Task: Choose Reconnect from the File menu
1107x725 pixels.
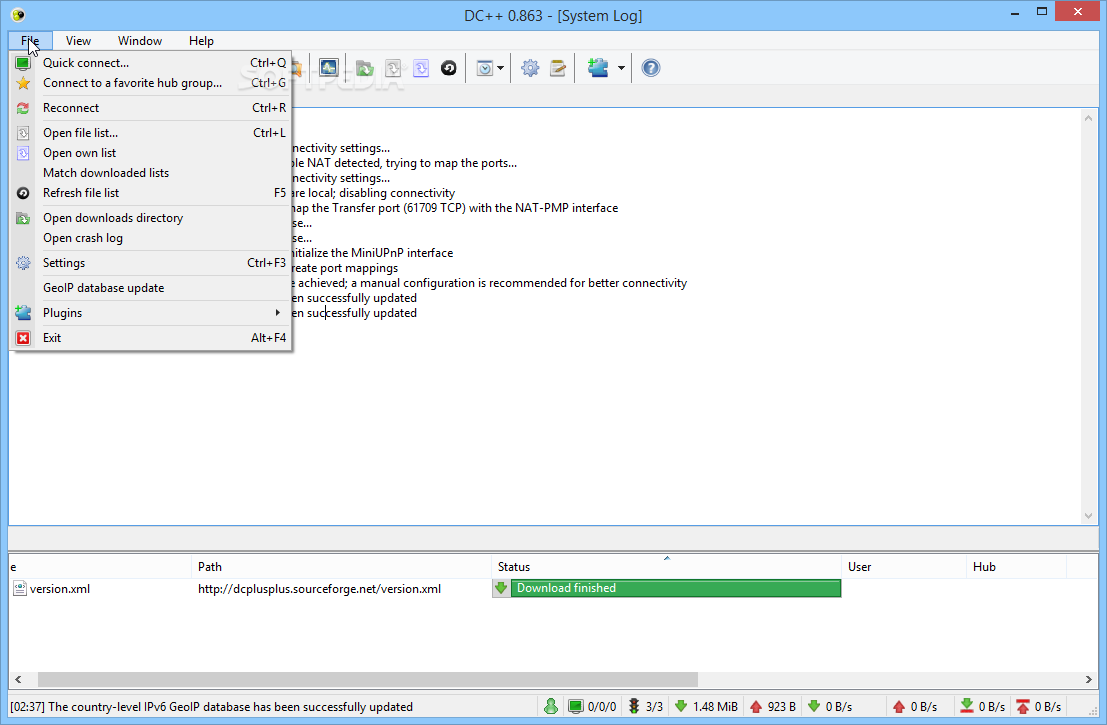Action: point(150,108)
